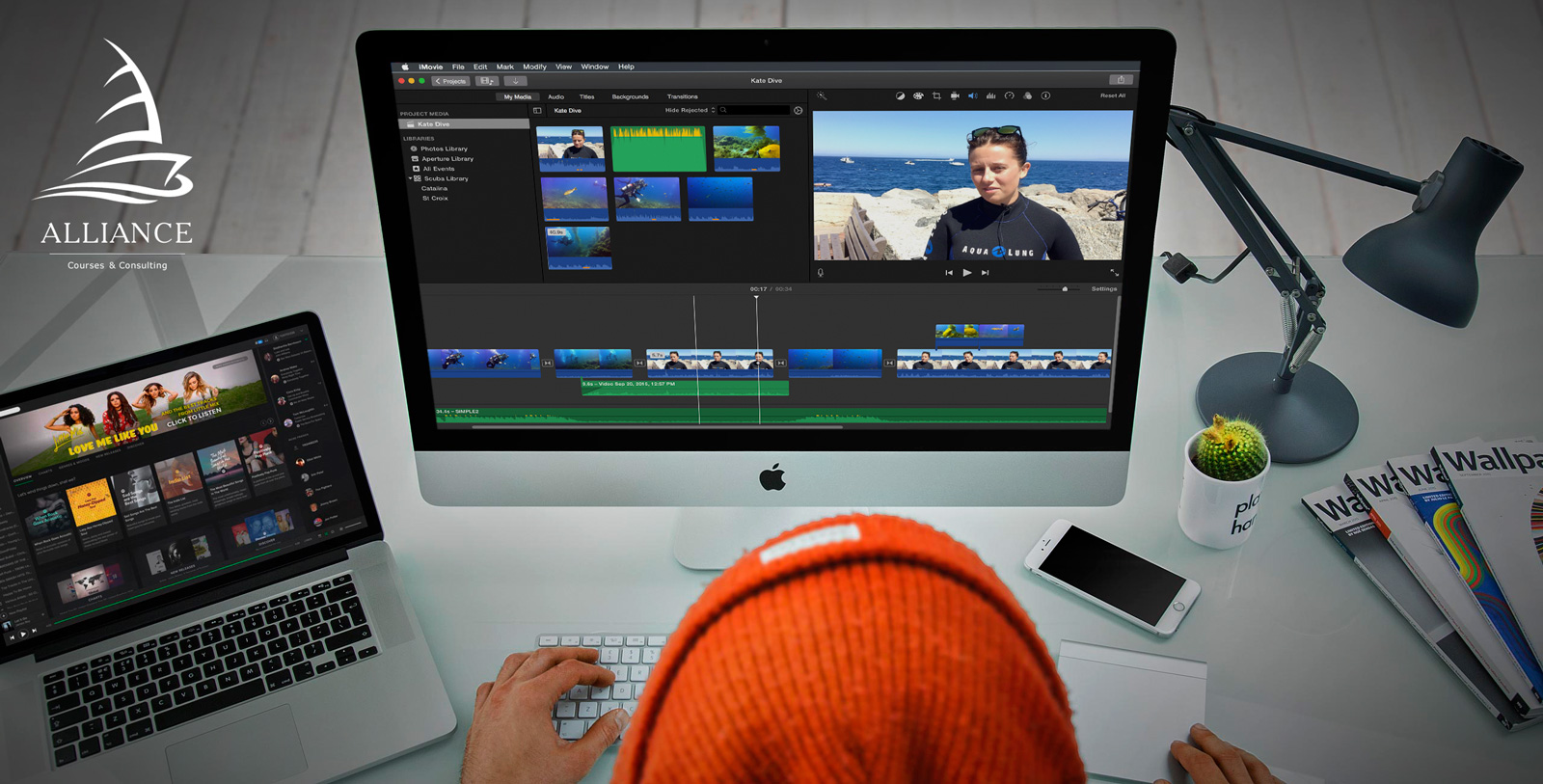
Task: Switch to the Transitions tab
Action: click(682, 97)
